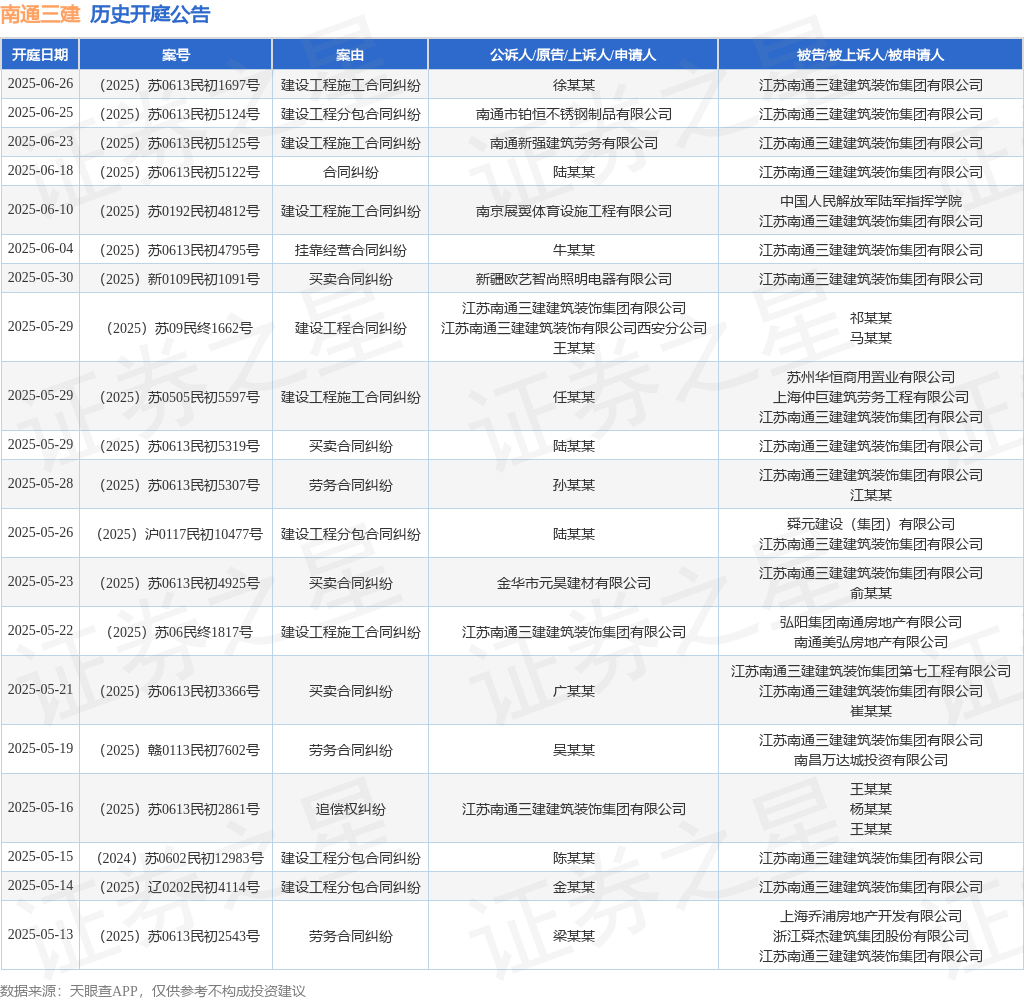Click plaintiff 广某某

[x=573, y=690]
